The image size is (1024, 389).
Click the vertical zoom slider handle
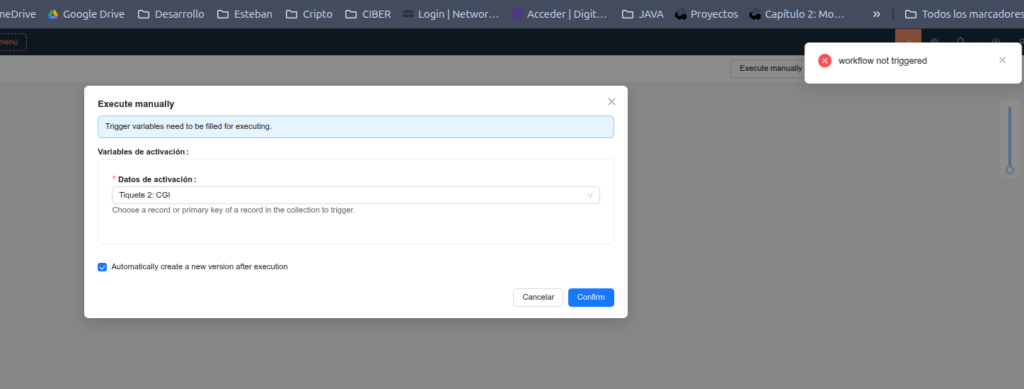(1010, 170)
